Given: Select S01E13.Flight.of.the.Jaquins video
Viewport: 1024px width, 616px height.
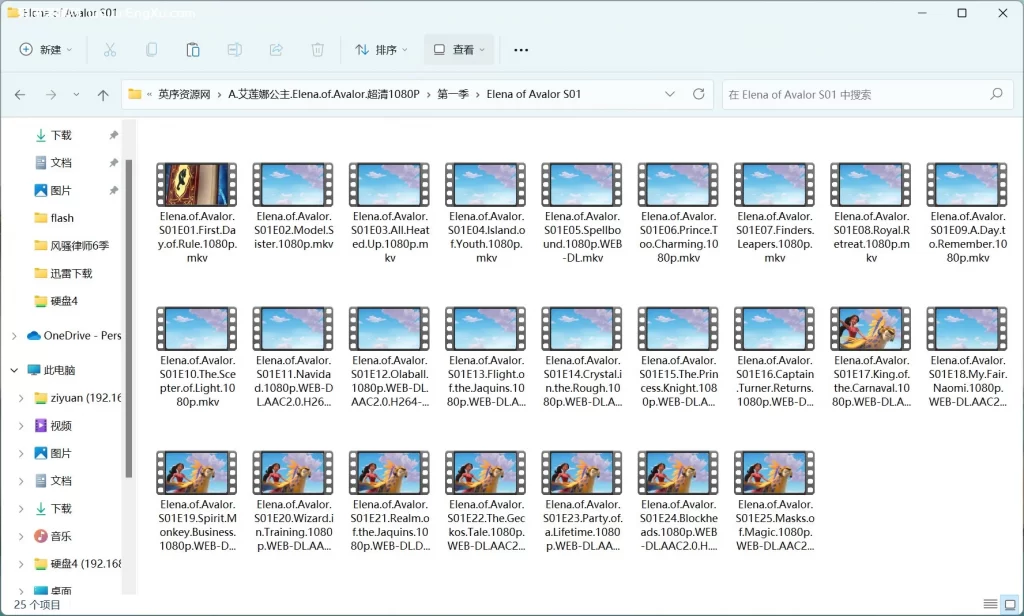Looking at the screenshot, I should pyautogui.click(x=486, y=357).
